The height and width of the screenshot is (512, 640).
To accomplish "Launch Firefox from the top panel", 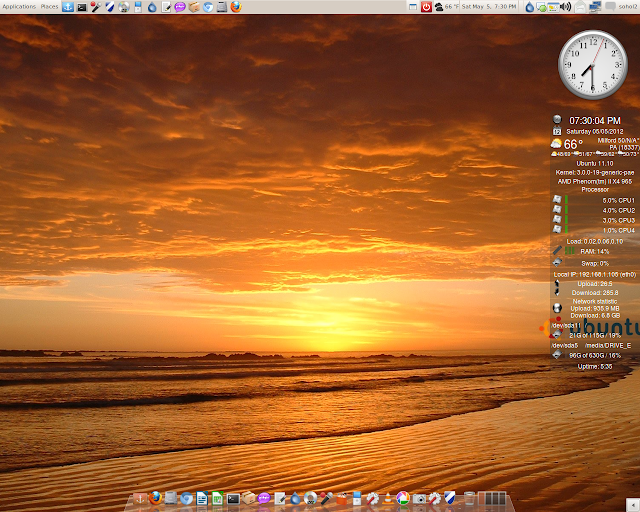I will click(236, 6).
